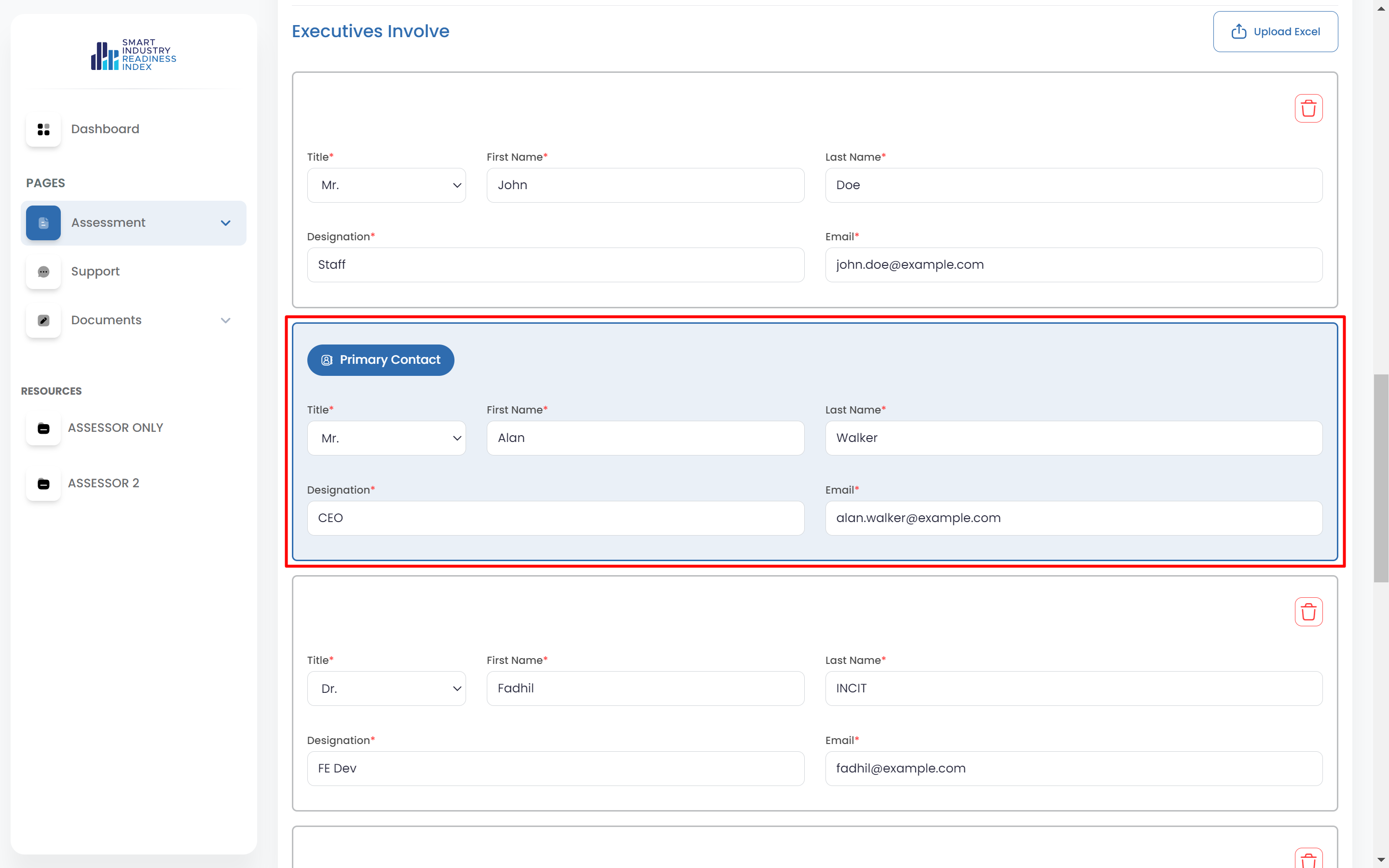
Task: Click the page vertical scrollbar thumb
Action: [x=1380, y=478]
